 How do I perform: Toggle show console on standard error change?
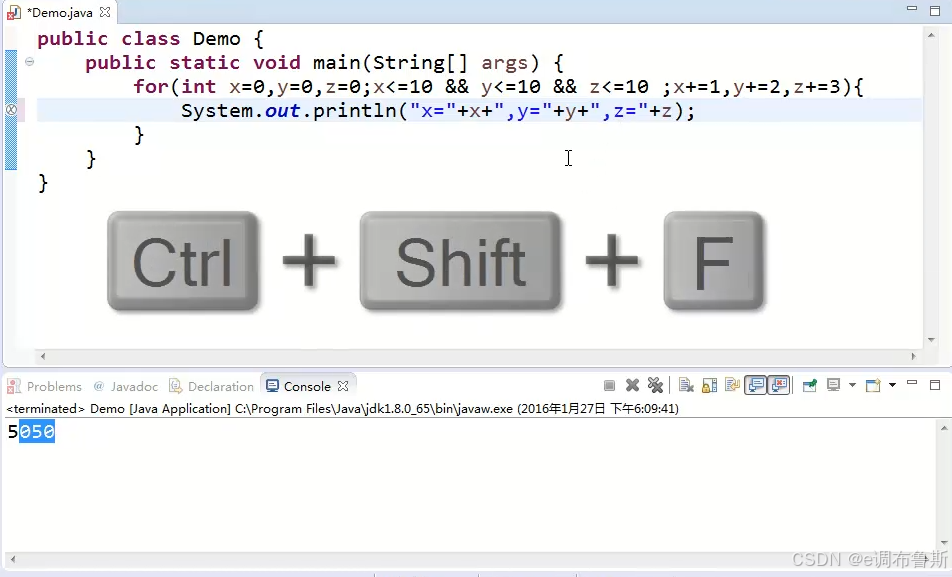pyautogui.click(x=779, y=386)
